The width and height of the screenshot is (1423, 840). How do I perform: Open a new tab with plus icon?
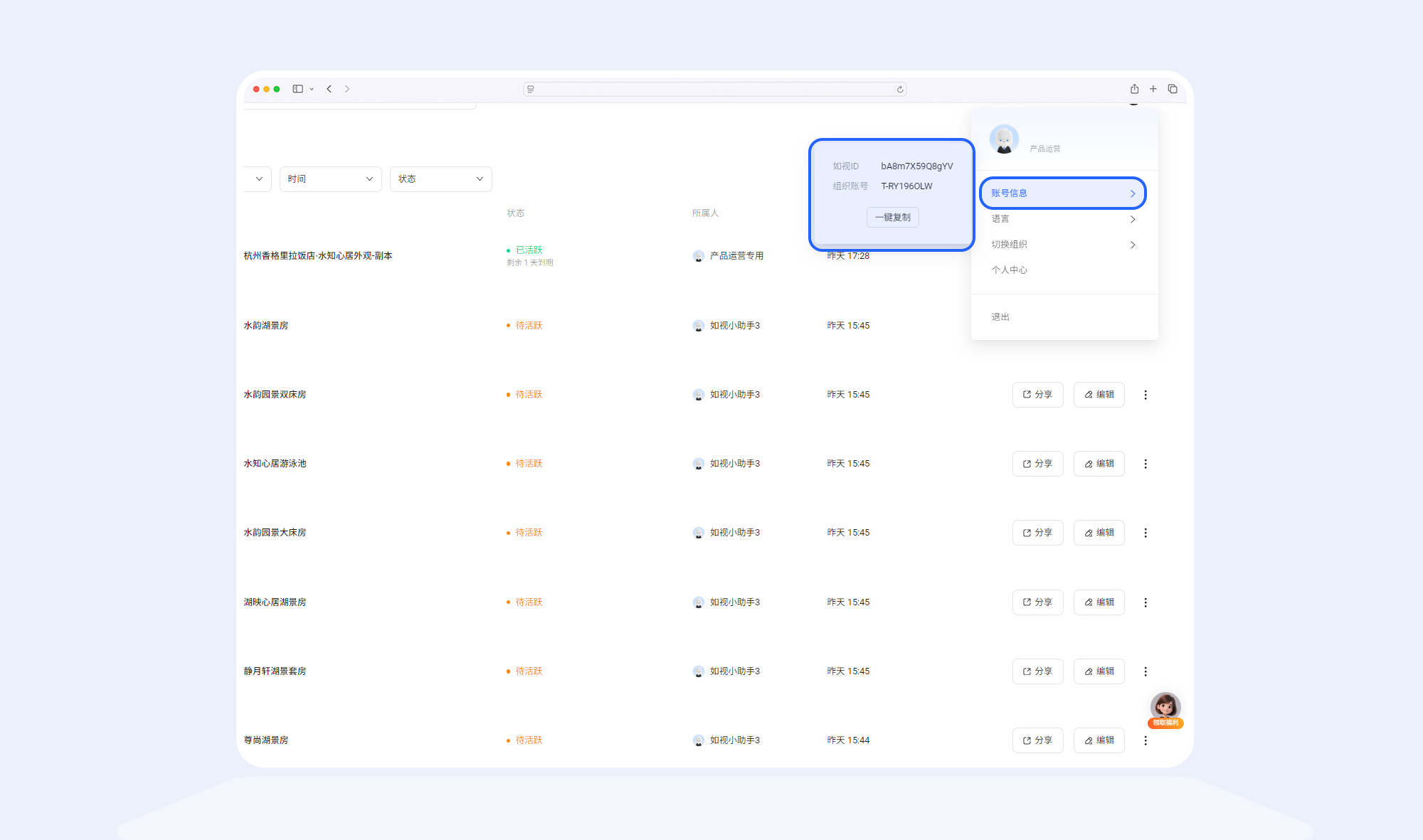(1153, 89)
